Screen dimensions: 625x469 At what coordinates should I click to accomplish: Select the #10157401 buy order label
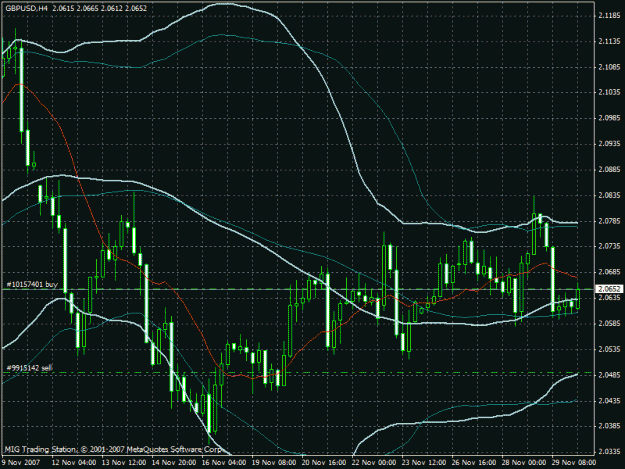[32, 285]
